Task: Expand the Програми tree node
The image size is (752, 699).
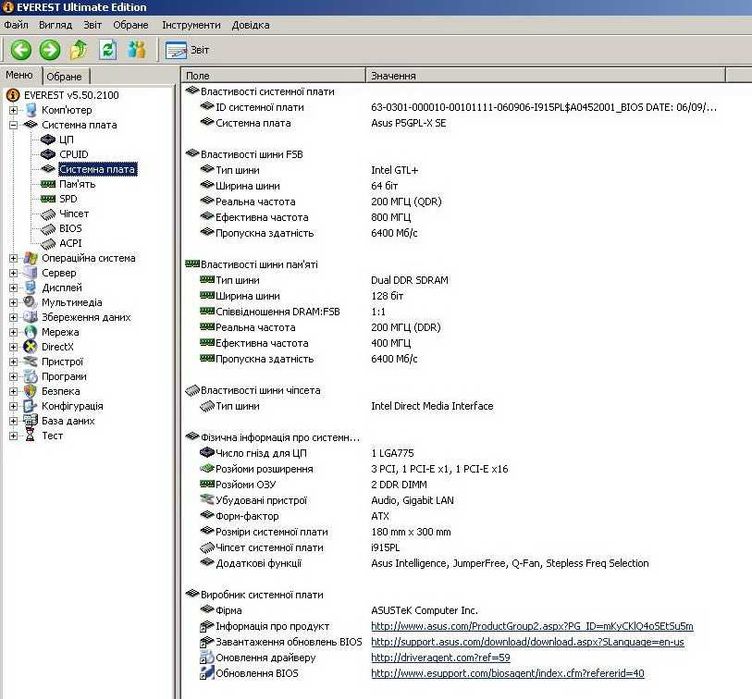Action: [13, 377]
